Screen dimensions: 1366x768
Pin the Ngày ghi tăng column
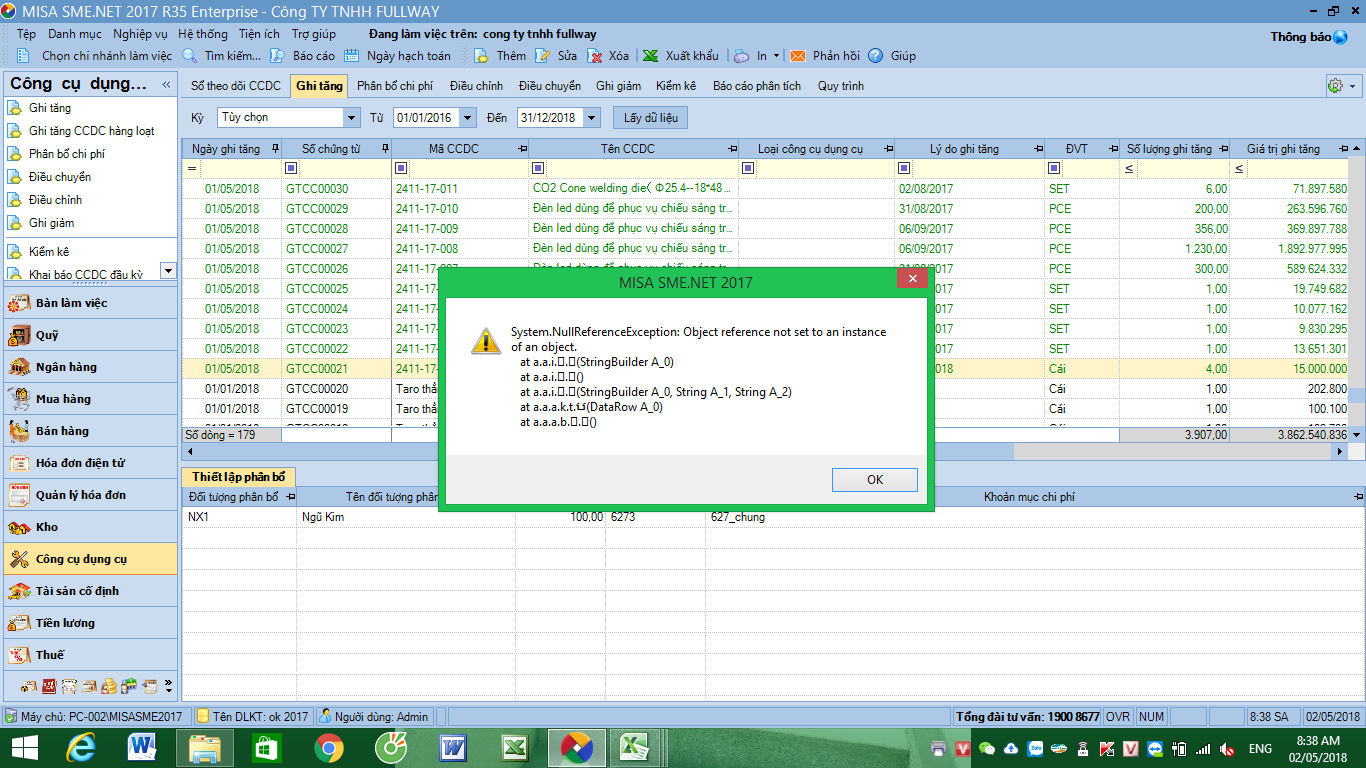click(x=275, y=149)
